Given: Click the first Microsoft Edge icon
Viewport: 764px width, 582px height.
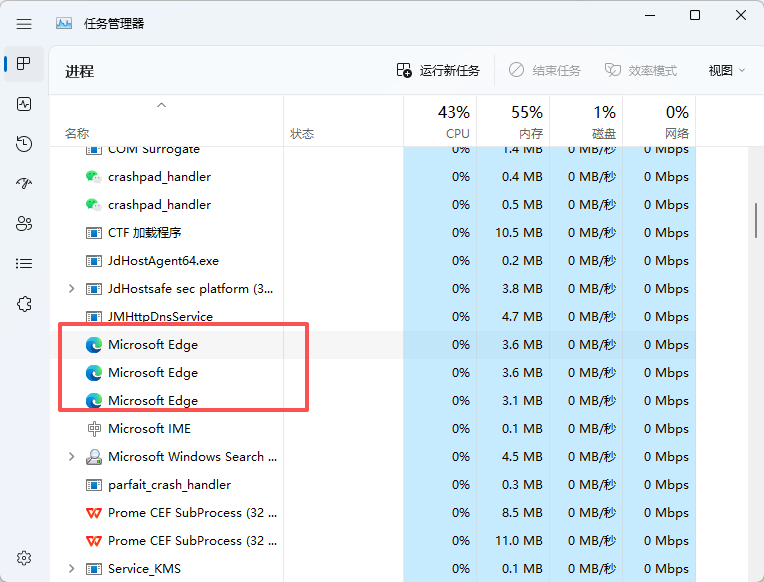Looking at the screenshot, I should click(94, 345).
